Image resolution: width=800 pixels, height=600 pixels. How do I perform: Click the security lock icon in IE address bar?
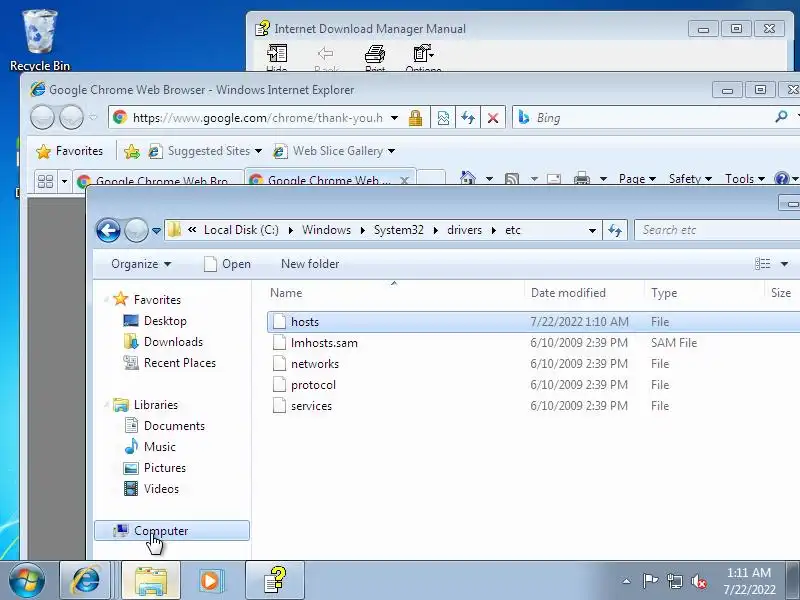(x=415, y=118)
